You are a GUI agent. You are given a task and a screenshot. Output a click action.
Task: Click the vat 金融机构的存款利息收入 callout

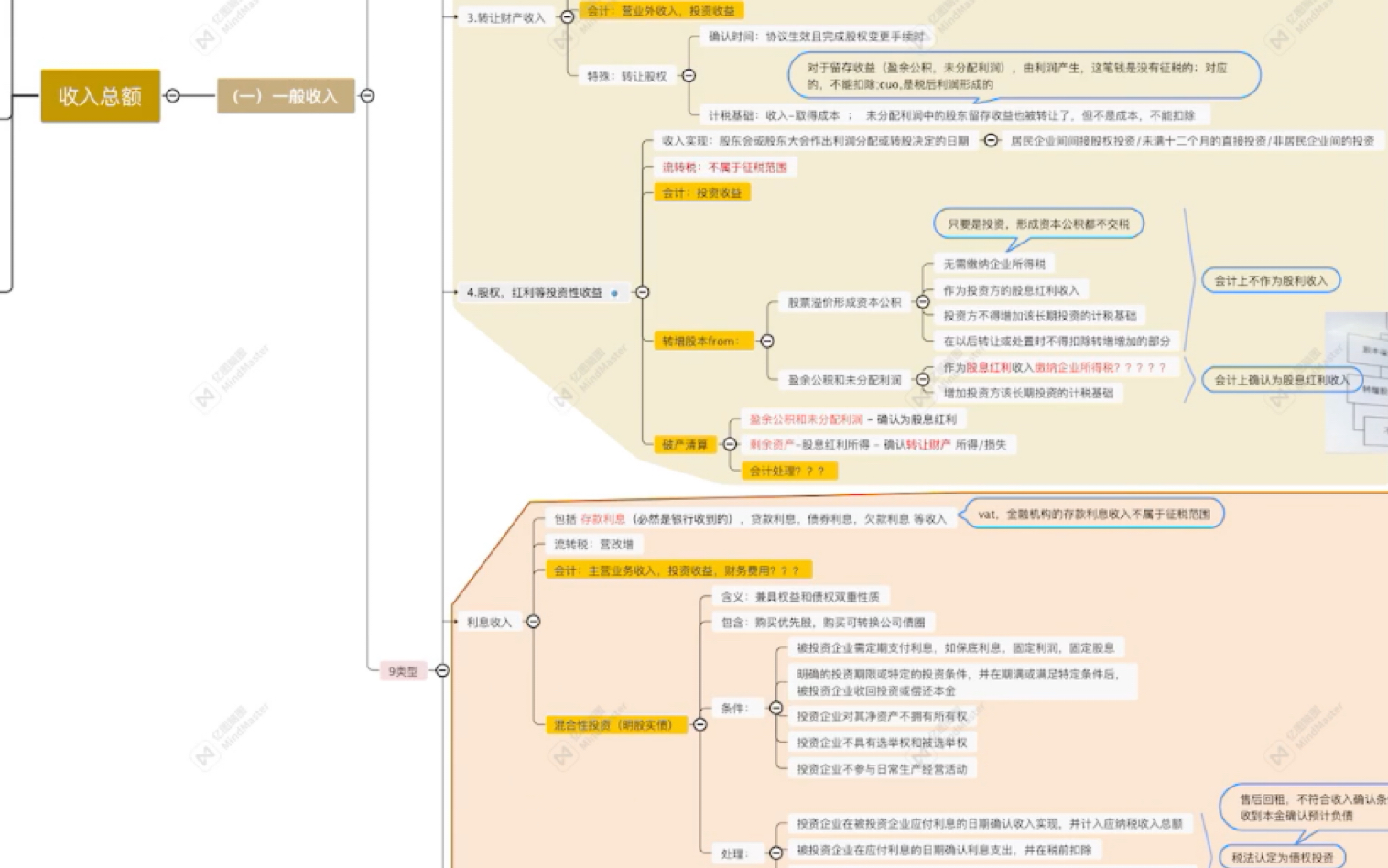[1095, 515]
